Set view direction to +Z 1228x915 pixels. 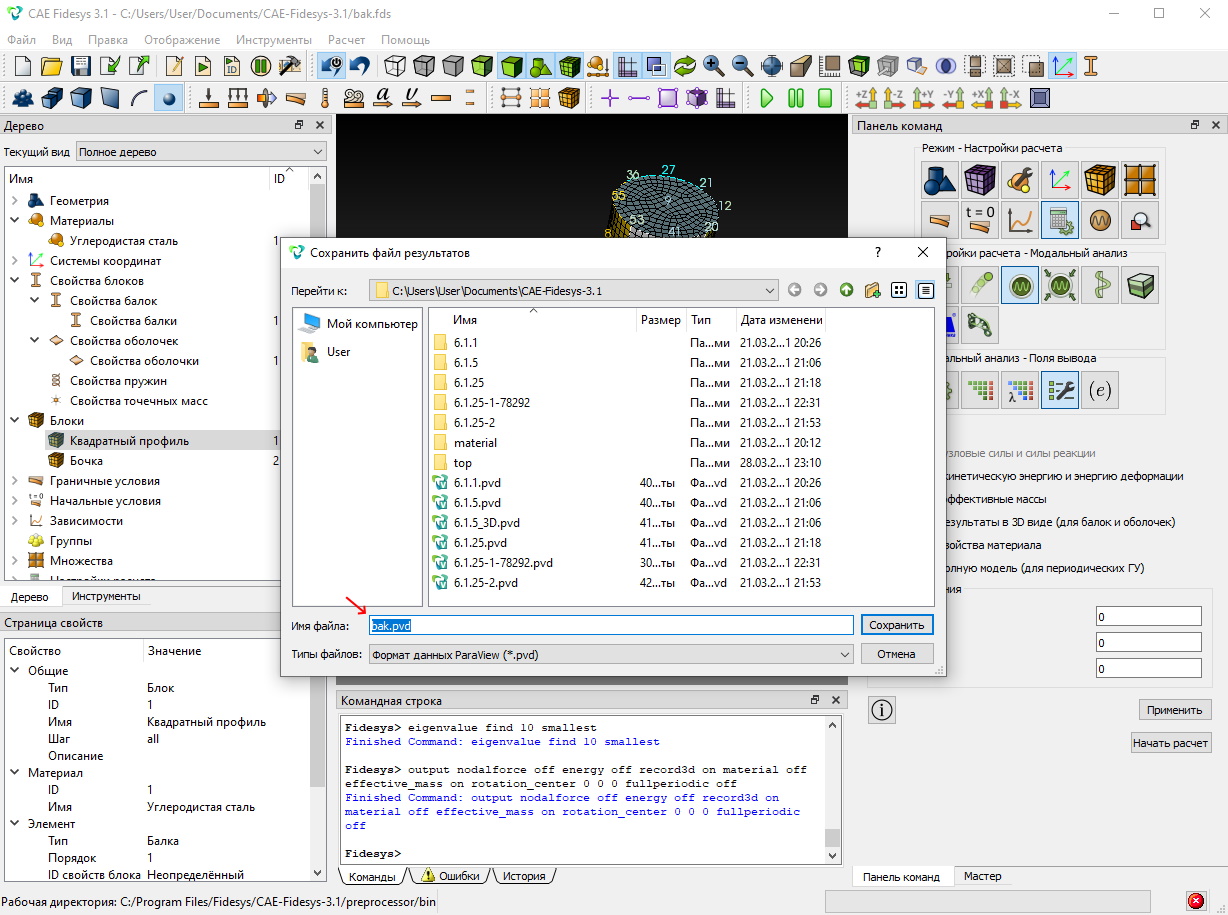click(x=865, y=98)
